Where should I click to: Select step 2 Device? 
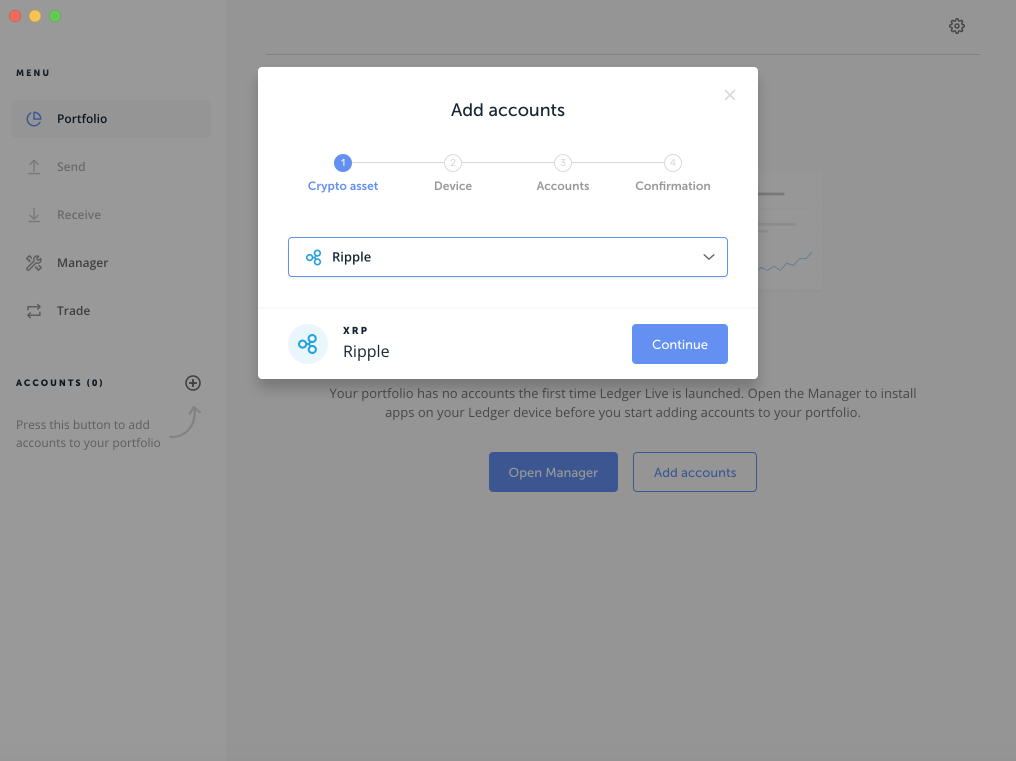pos(453,173)
